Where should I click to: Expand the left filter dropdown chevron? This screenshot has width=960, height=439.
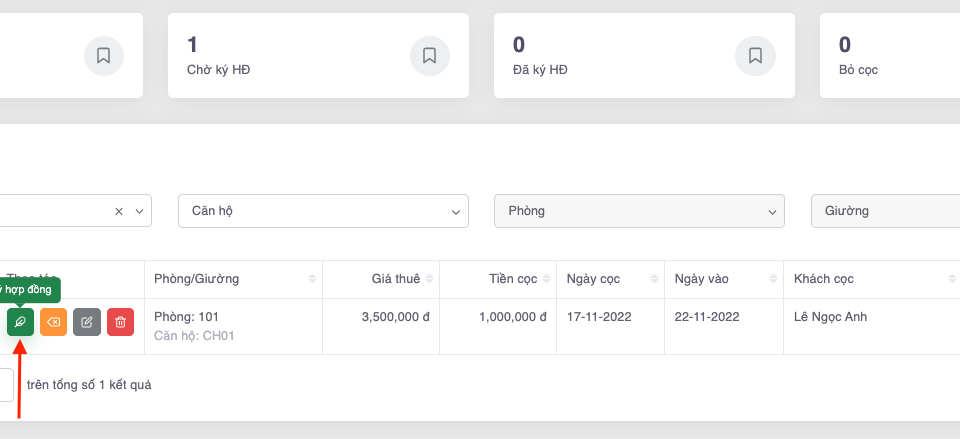(139, 211)
